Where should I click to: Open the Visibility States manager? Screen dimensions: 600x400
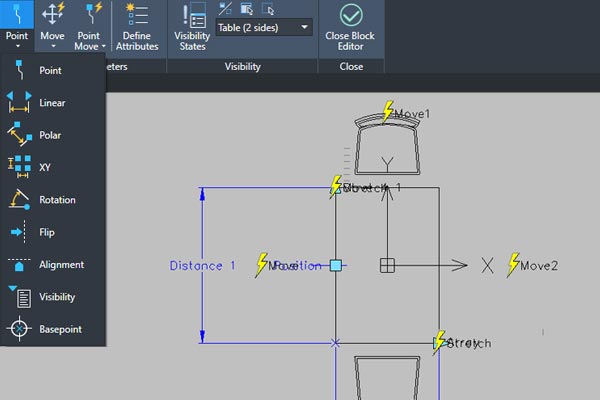coord(192,27)
